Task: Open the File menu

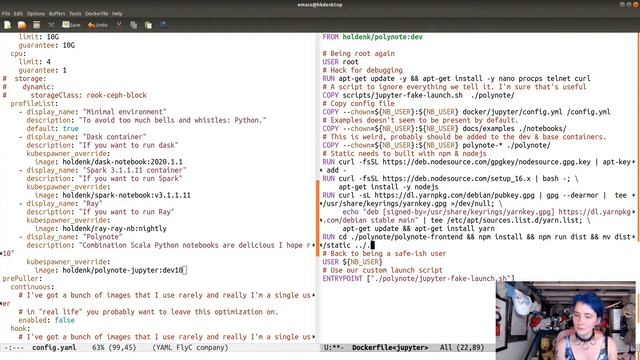Action: point(6,13)
